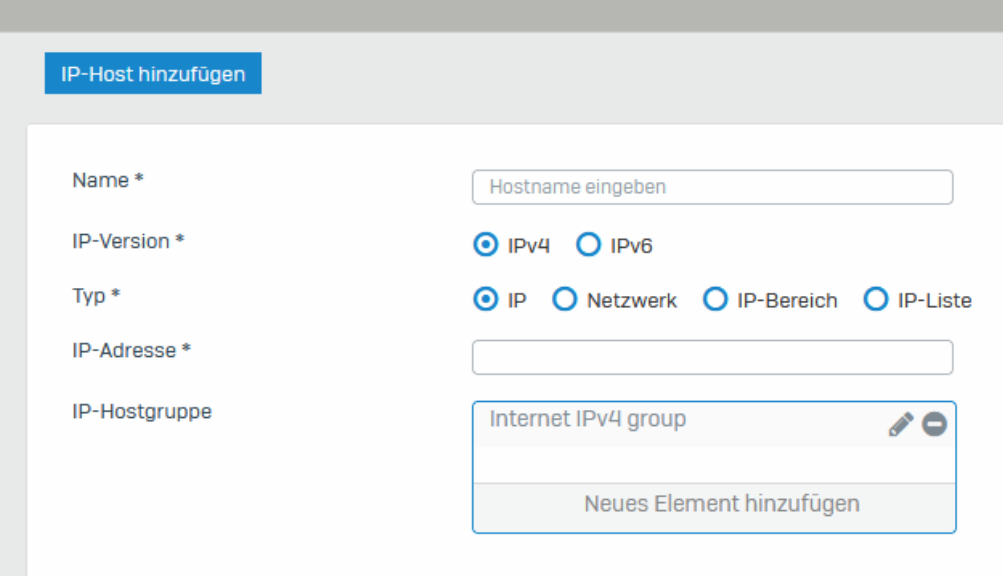This screenshot has height=576, width=1003.
Task: Click the empty row below Internet IPv4 group
Action: coord(715,465)
